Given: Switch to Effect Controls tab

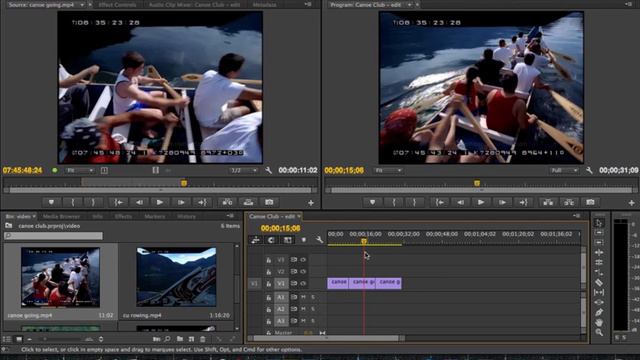Looking at the screenshot, I should pyautogui.click(x=117, y=5).
